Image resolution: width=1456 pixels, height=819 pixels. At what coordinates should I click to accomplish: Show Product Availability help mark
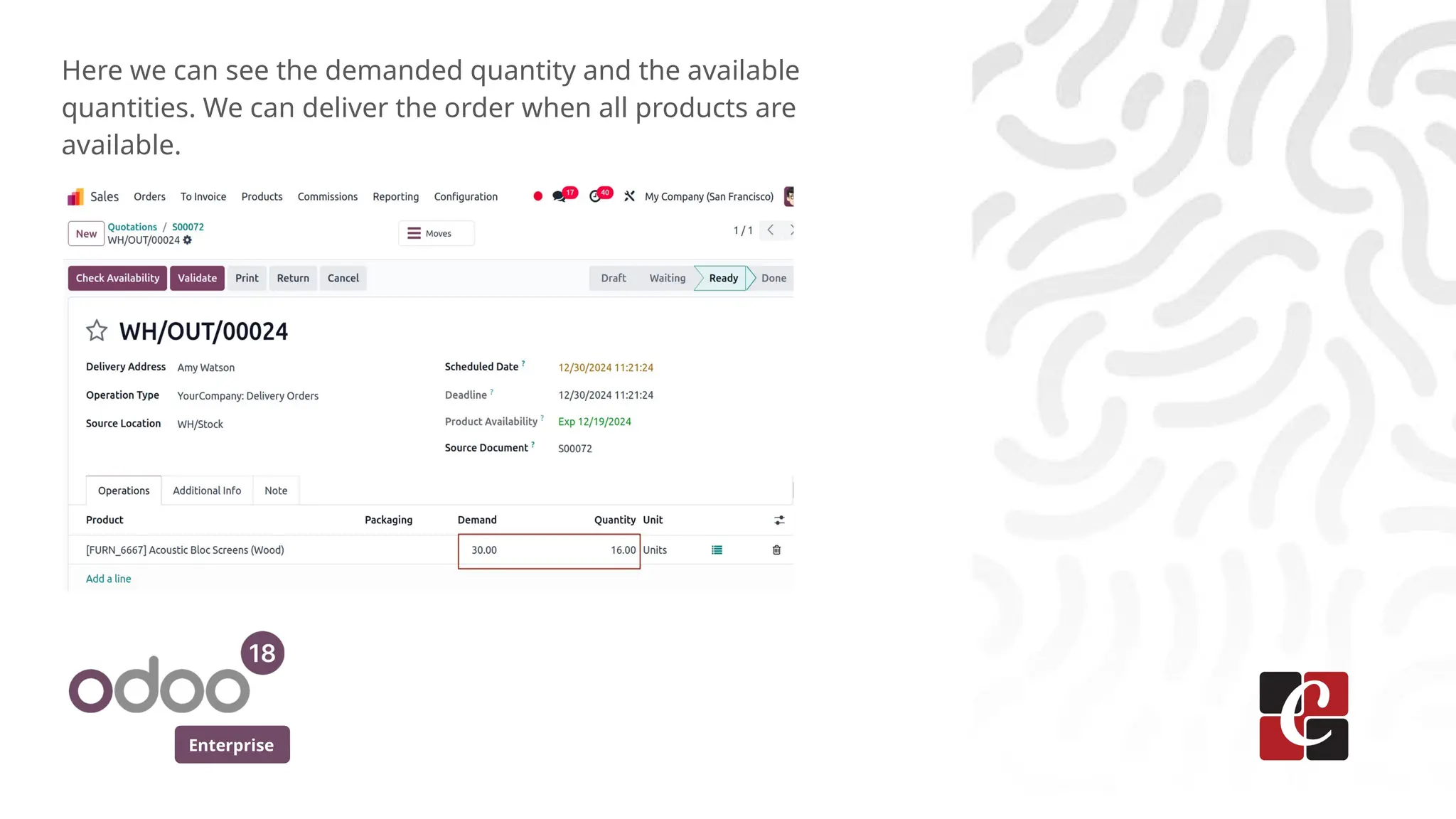[x=542, y=418]
